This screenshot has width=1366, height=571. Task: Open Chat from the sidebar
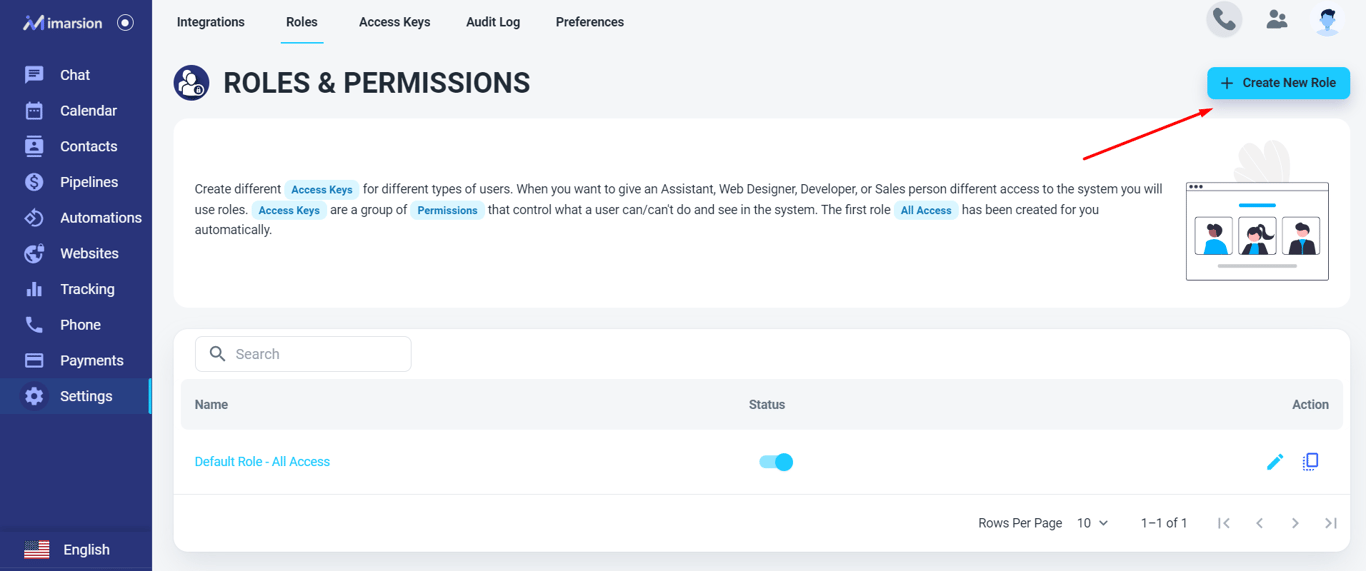(x=74, y=75)
